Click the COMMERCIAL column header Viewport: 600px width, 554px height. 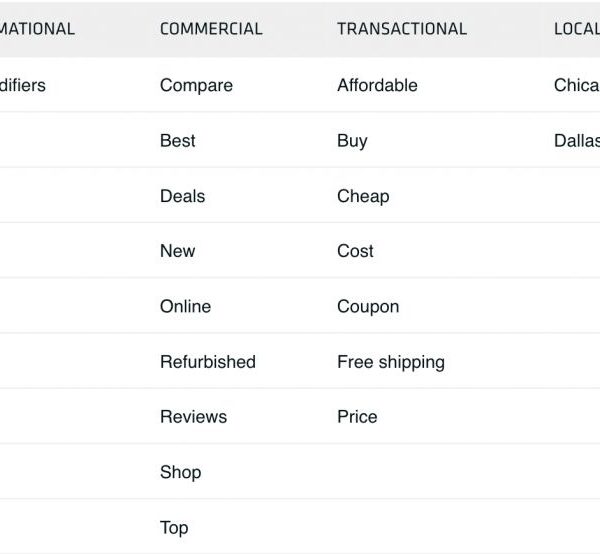[211, 29]
